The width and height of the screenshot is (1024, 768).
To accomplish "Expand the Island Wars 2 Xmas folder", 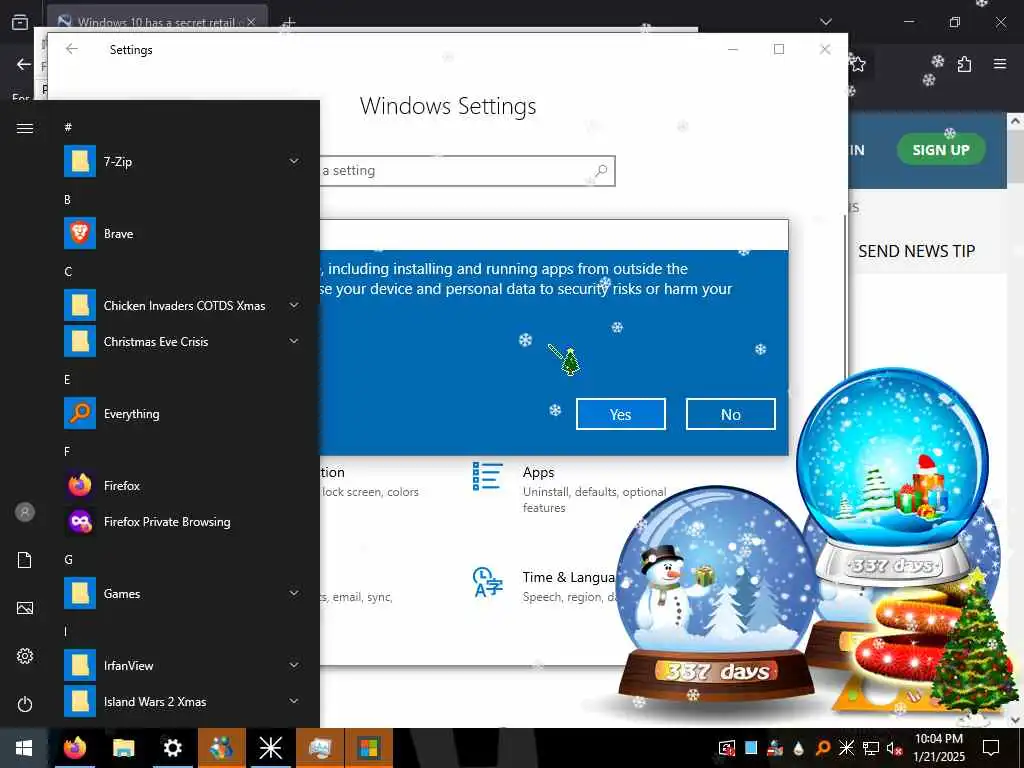I will point(294,701).
